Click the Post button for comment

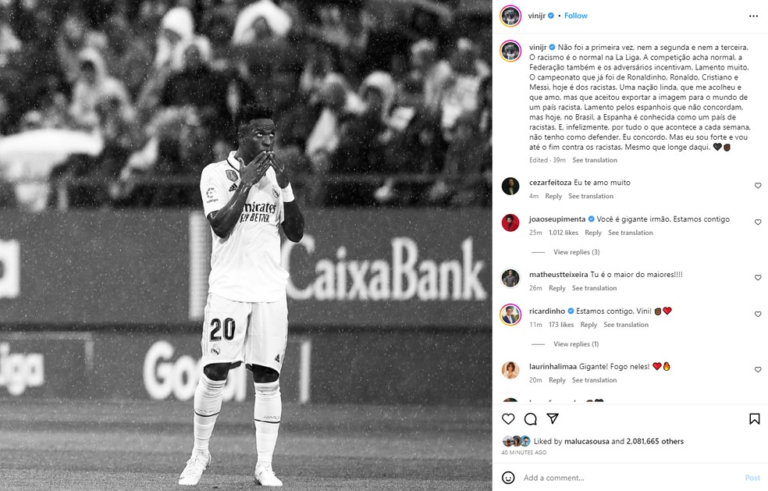[x=752, y=478]
